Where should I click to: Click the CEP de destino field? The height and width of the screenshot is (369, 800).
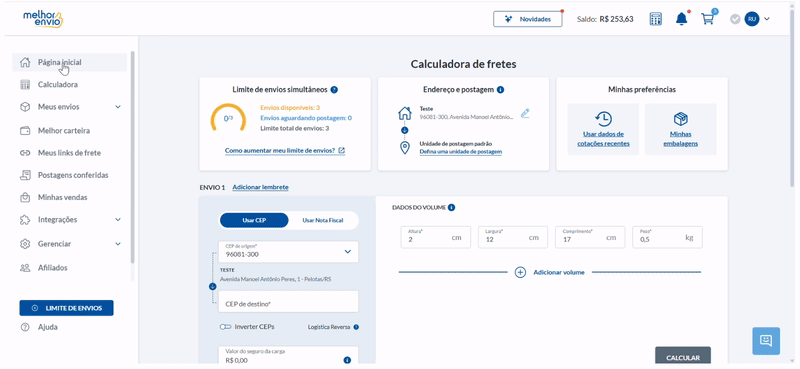tap(288, 302)
